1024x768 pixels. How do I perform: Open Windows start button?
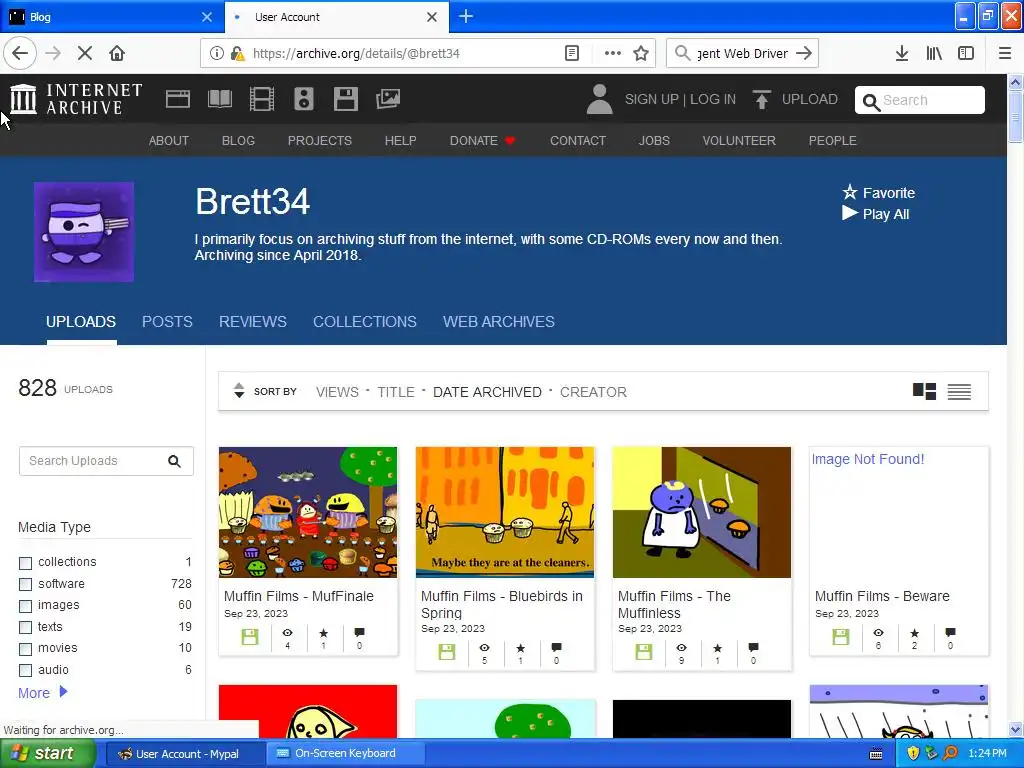click(x=48, y=753)
